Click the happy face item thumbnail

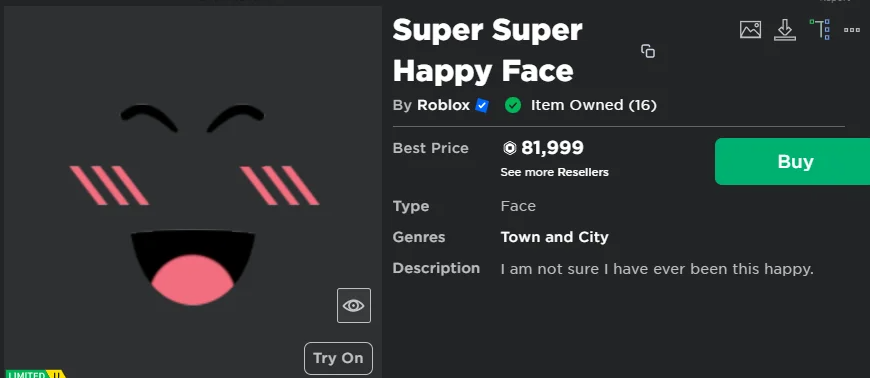pos(193,204)
